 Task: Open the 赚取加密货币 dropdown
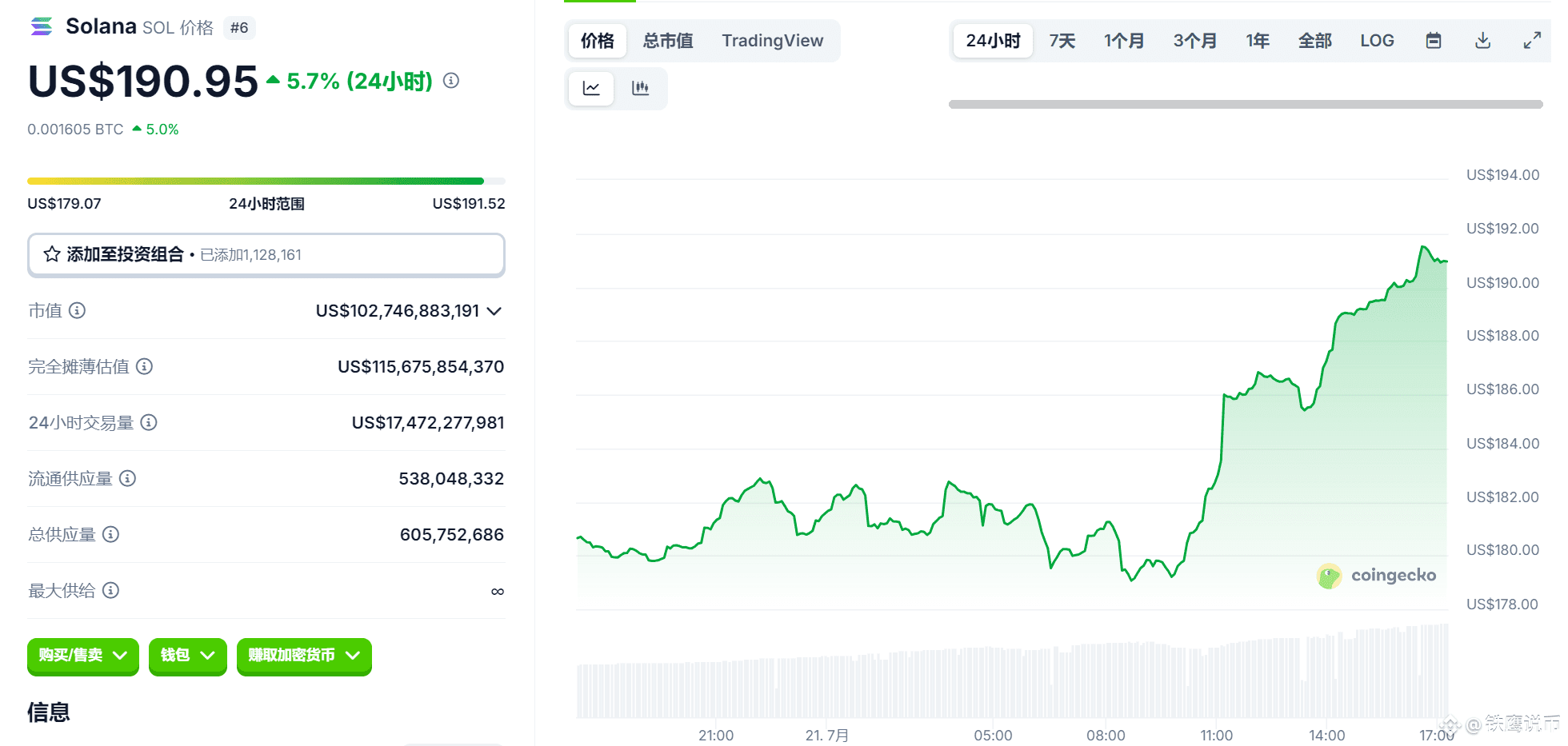[x=304, y=656]
